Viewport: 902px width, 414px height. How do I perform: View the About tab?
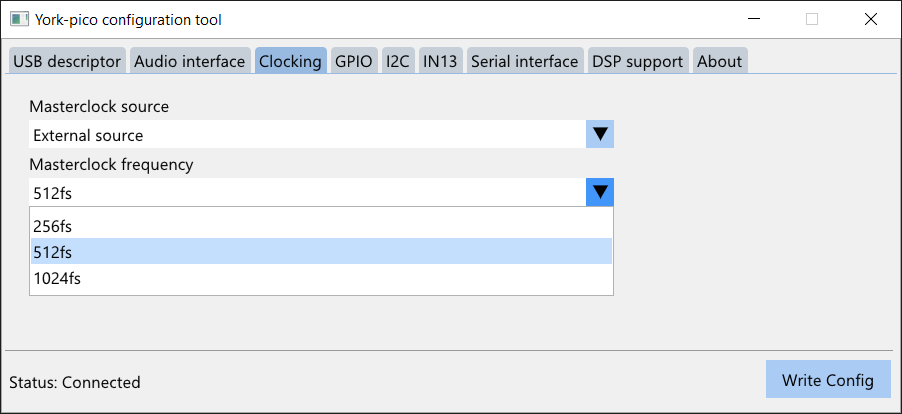coord(720,61)
